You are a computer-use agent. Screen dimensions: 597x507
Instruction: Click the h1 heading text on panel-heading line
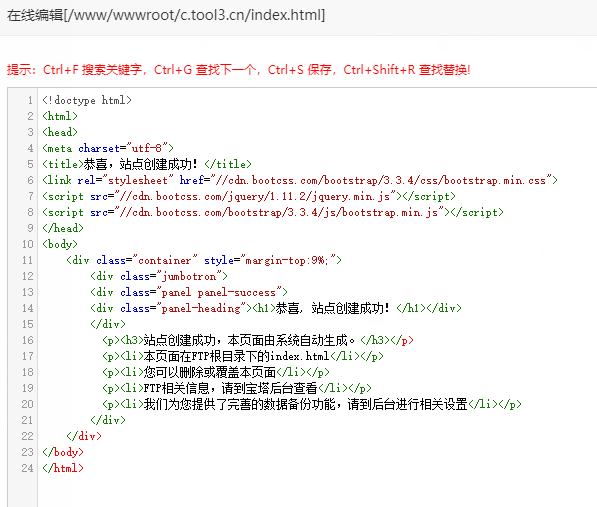click(332, 308)
